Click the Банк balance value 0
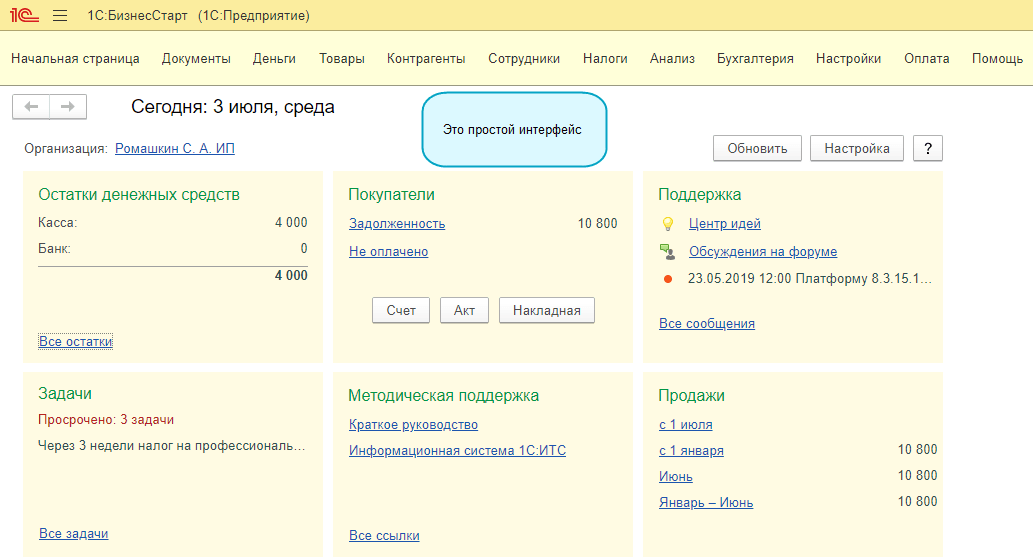 [304, 249]
